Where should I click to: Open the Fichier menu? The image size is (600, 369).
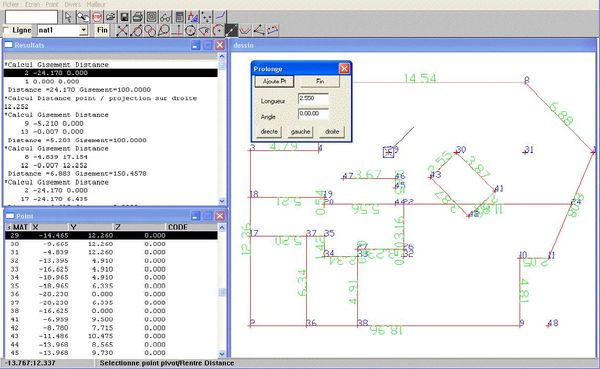click(x=11, y=4)
